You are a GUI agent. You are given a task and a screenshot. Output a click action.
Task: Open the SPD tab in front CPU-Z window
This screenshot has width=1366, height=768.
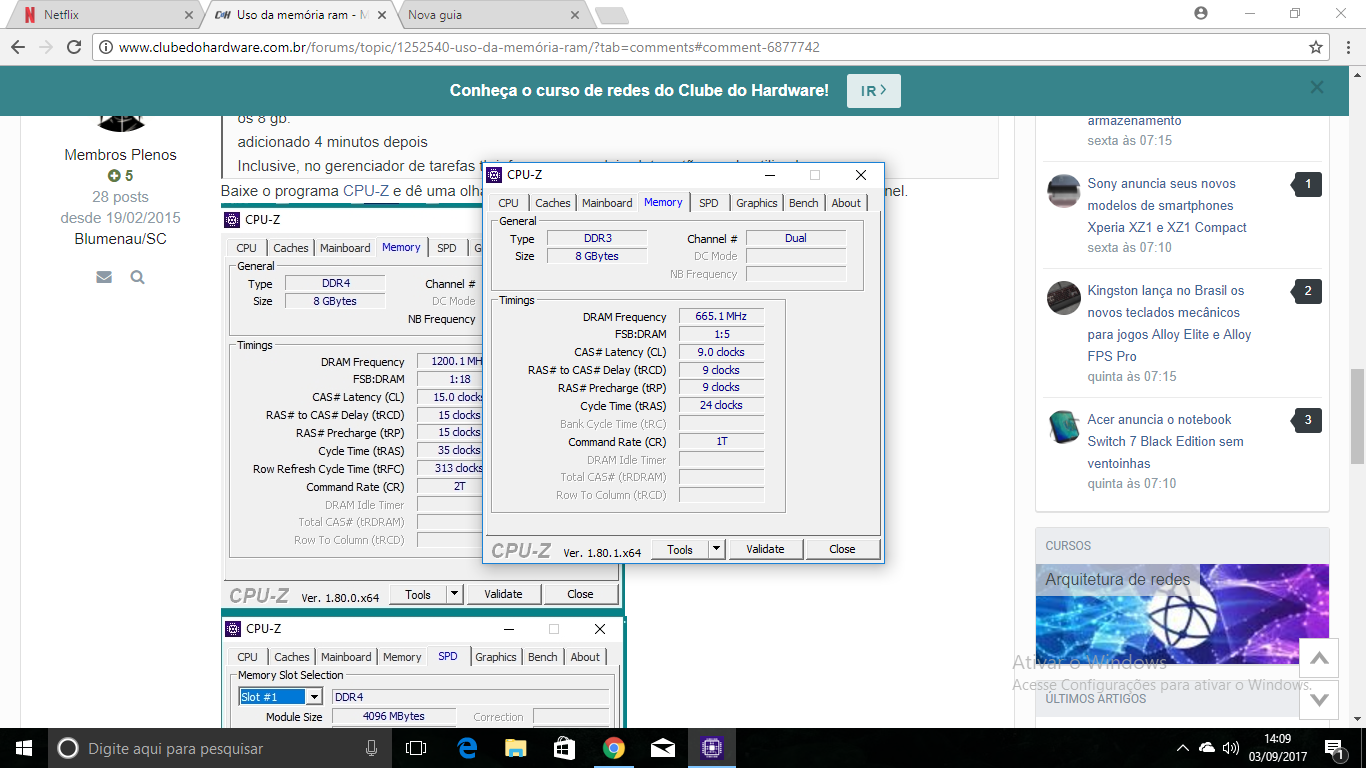point(708,203)
